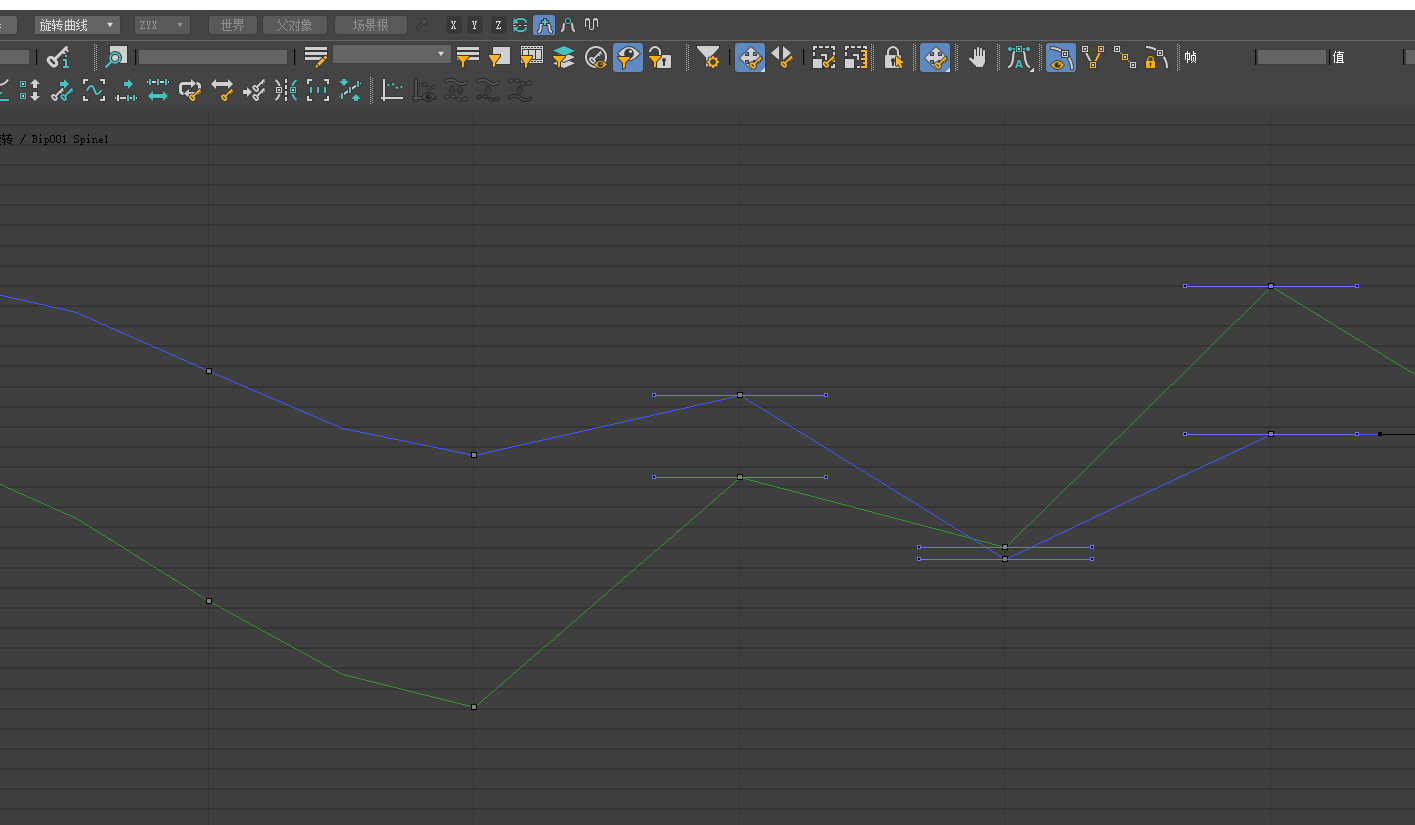This screenshot has height=825, width=1415.
Task: Select the green curve key with tangent handles in graph middle
Action: click(x=740, y=477)
